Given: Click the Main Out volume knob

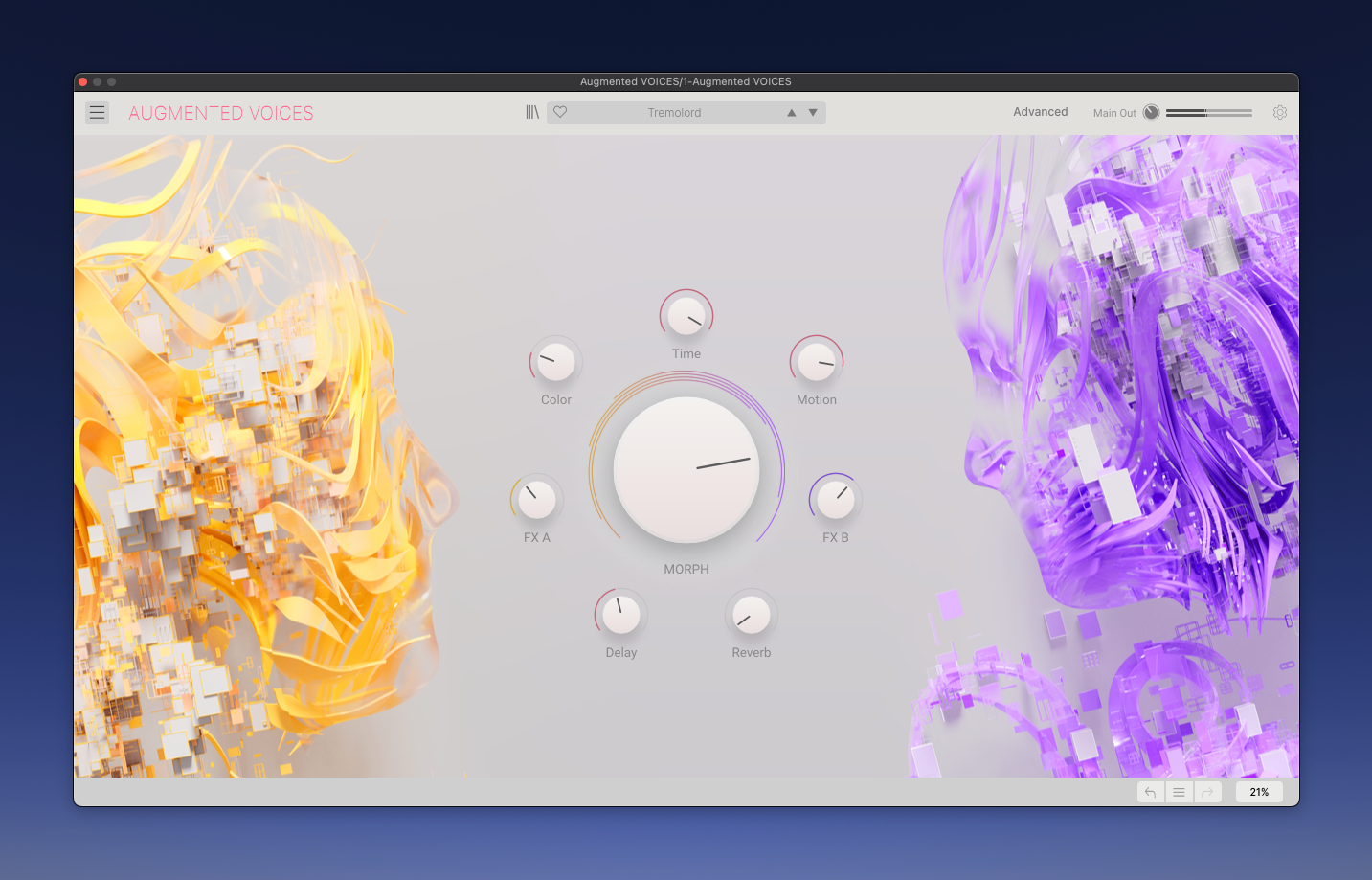Looking at the screenshot, I should tap(1151, 113).
